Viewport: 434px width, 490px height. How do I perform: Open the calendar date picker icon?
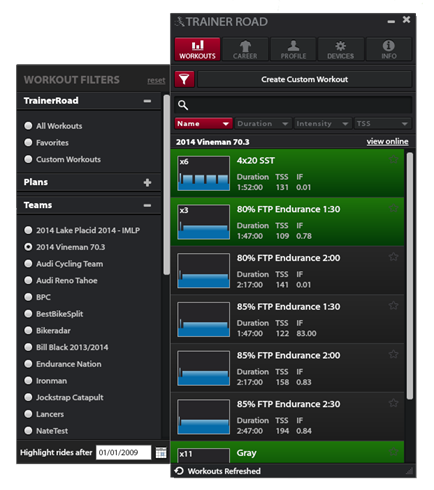(161, 452)
